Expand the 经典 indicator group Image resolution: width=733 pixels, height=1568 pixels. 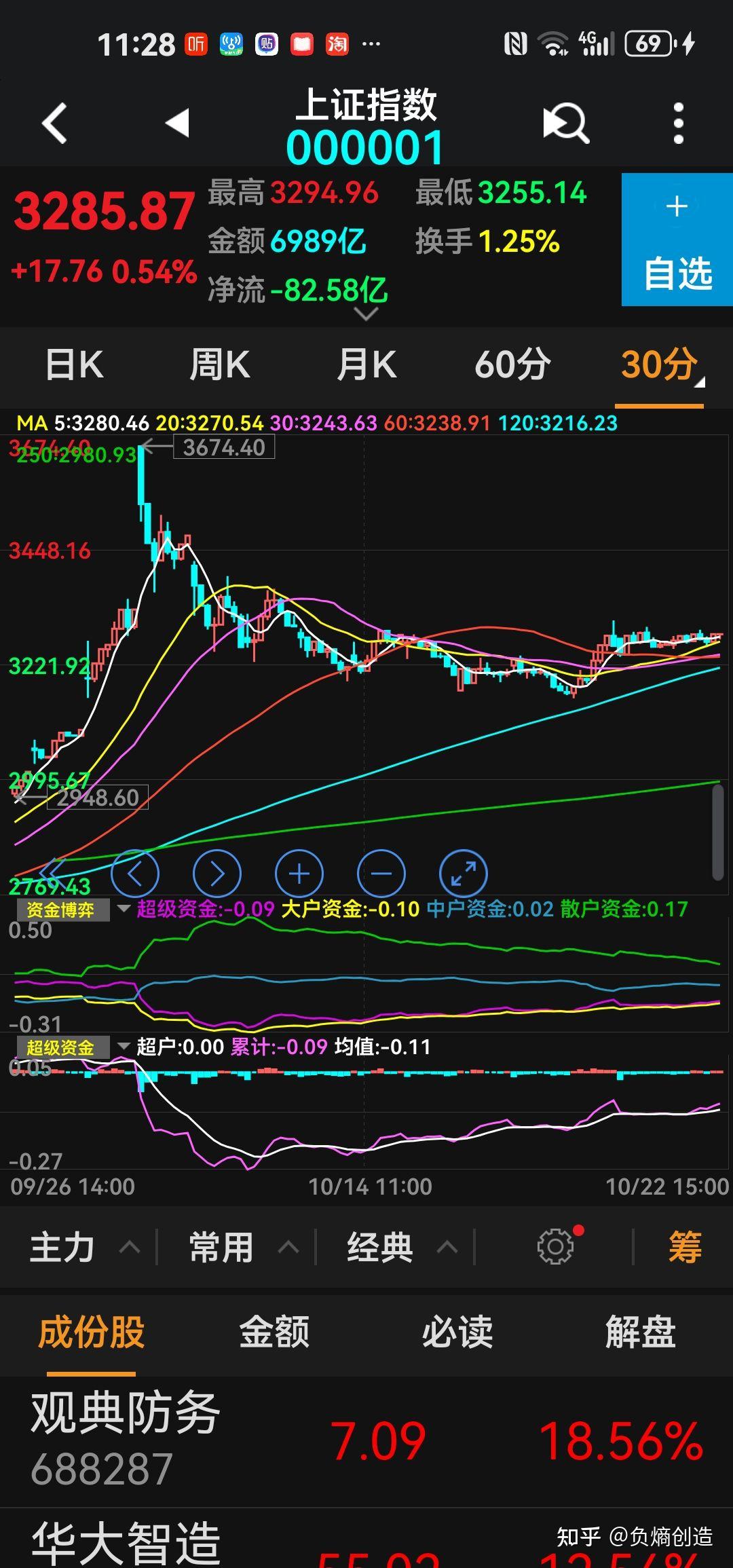point(402,1247)
